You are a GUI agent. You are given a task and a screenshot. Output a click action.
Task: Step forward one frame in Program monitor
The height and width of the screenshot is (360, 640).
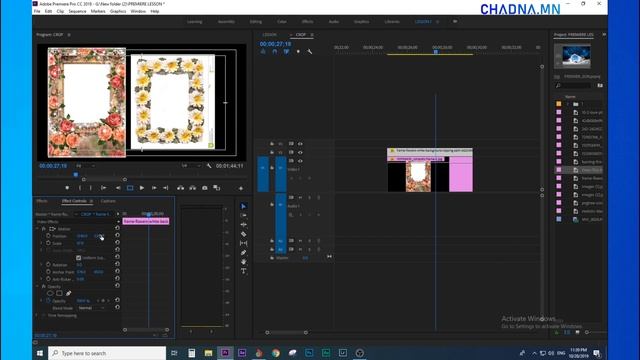pyautogui.click(x=154, y=188)
